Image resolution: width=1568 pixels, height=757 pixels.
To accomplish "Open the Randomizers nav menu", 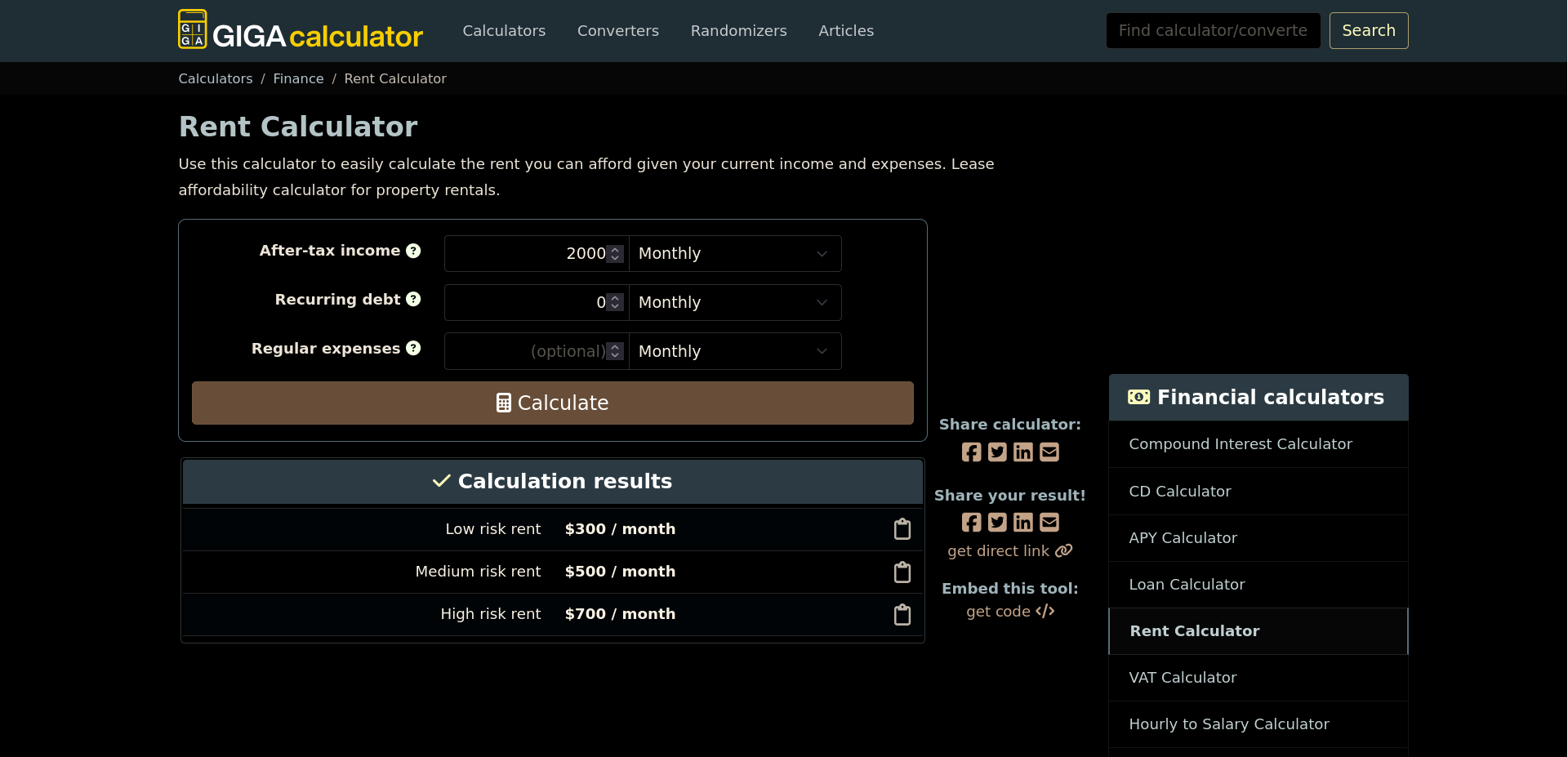I will tap(739, 31).
